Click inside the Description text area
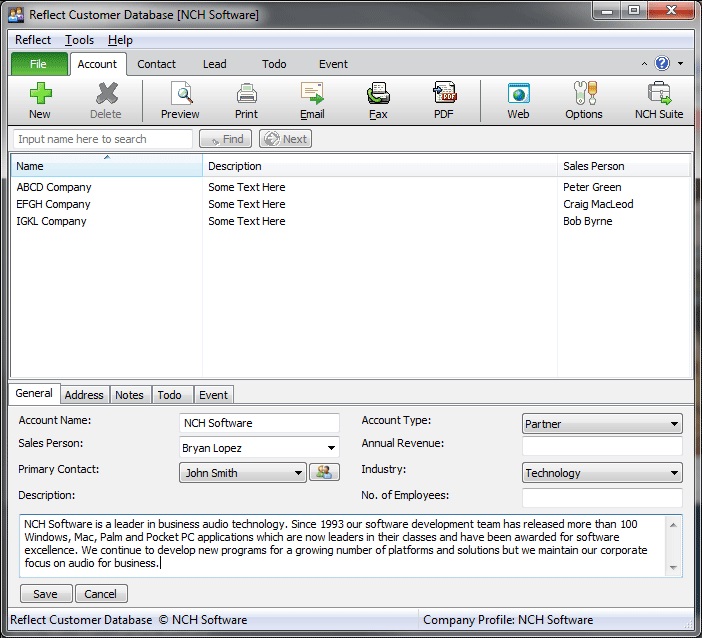Screen dimensions: 702x638 point(343,545)
